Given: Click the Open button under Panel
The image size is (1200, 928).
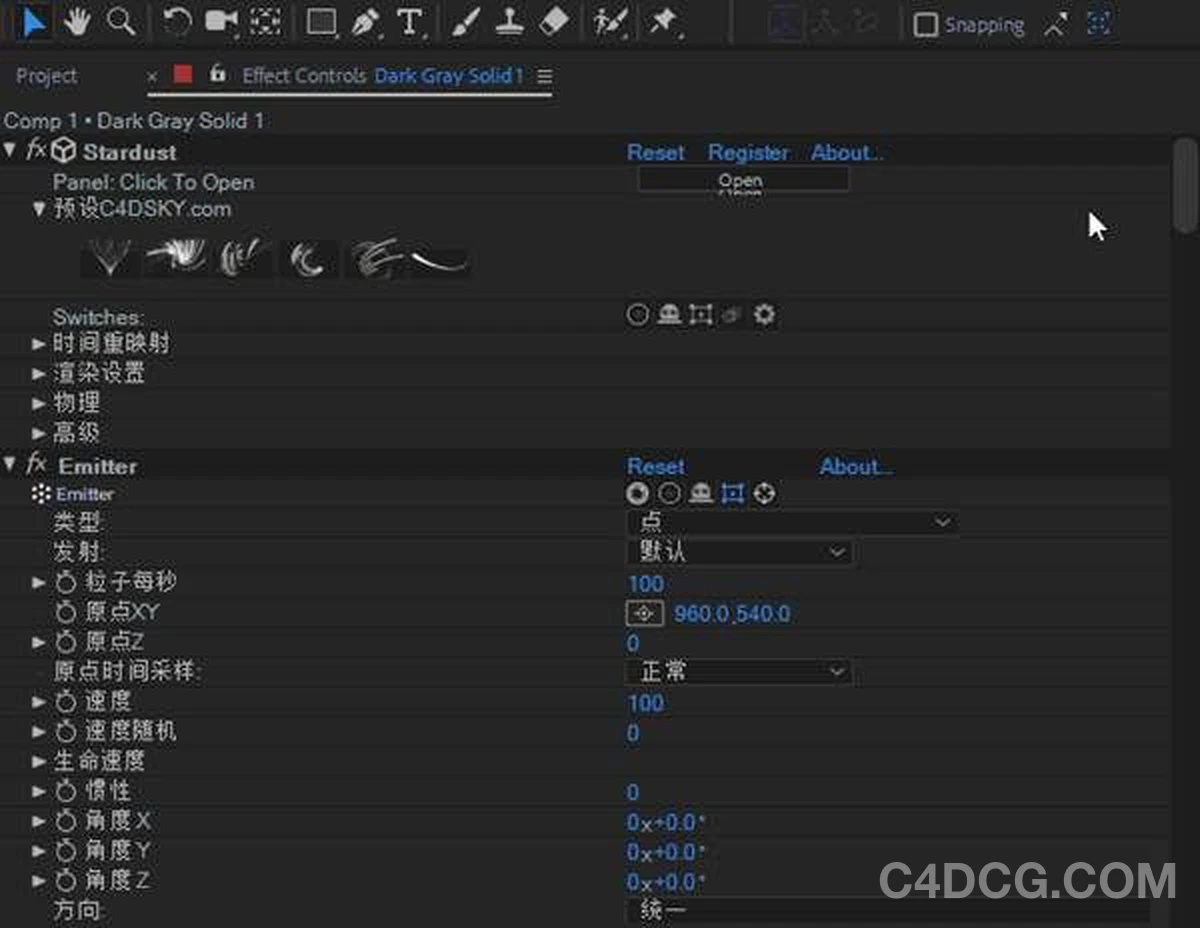Looking at the screenshot, I should (x=740, y=181).
